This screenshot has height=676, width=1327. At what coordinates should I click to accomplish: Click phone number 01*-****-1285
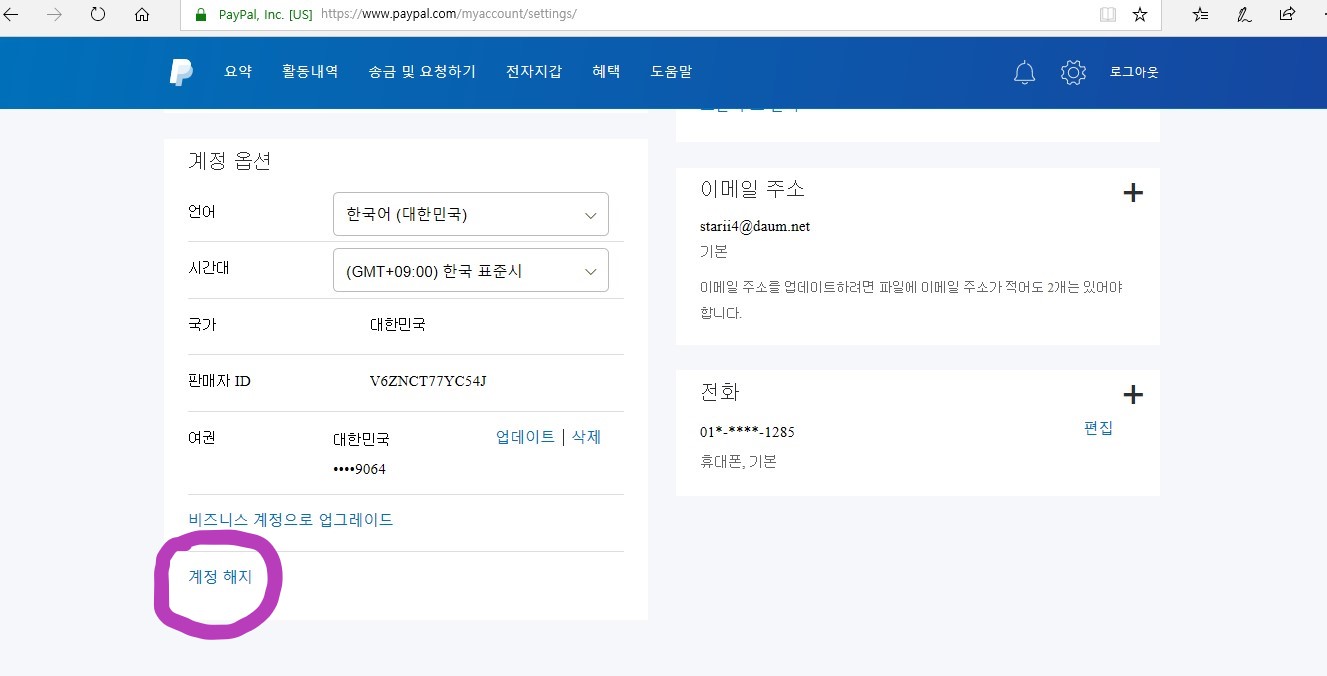pos(747,432)
